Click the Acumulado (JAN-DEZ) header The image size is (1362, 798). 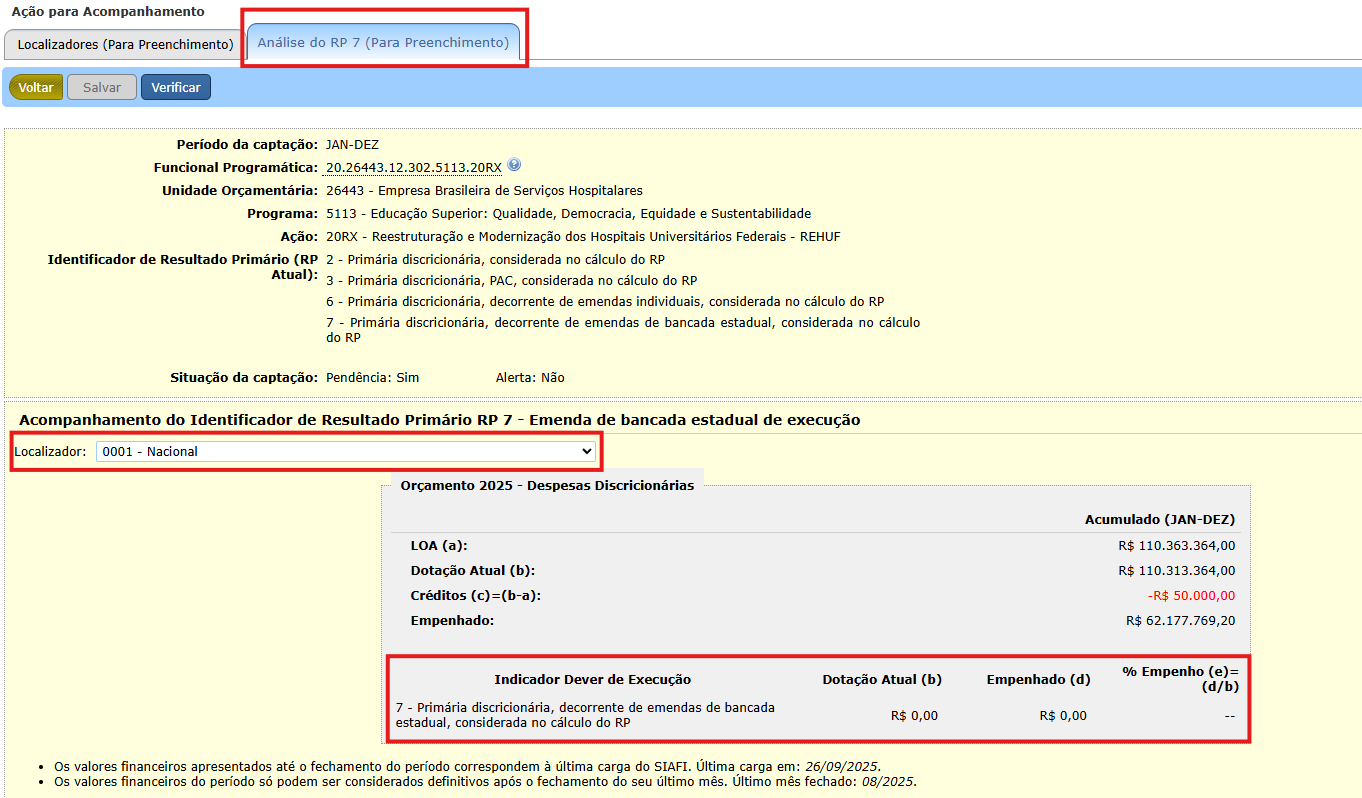click(x=1159, y=520)
